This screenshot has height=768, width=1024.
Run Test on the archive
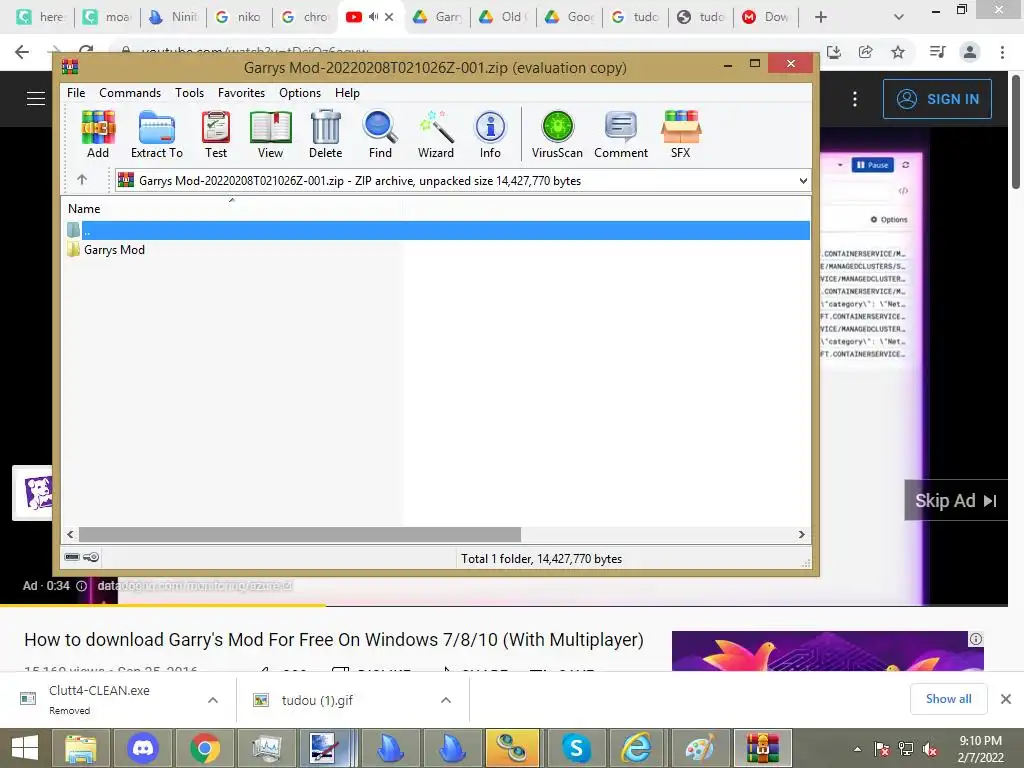216,134
